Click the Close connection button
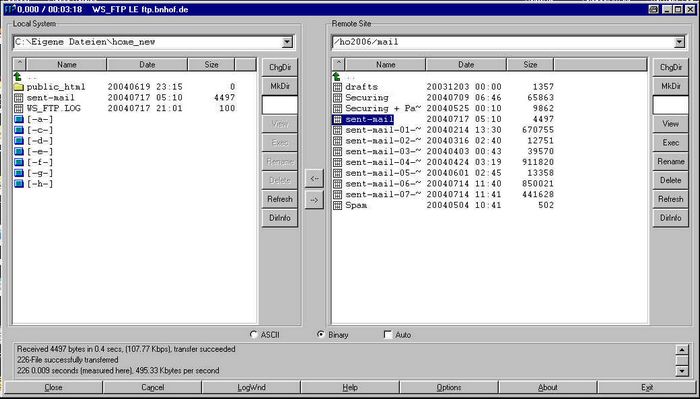The width and height of the screenshot is (700, 399). pyautogui.click(x=54, y=387)
